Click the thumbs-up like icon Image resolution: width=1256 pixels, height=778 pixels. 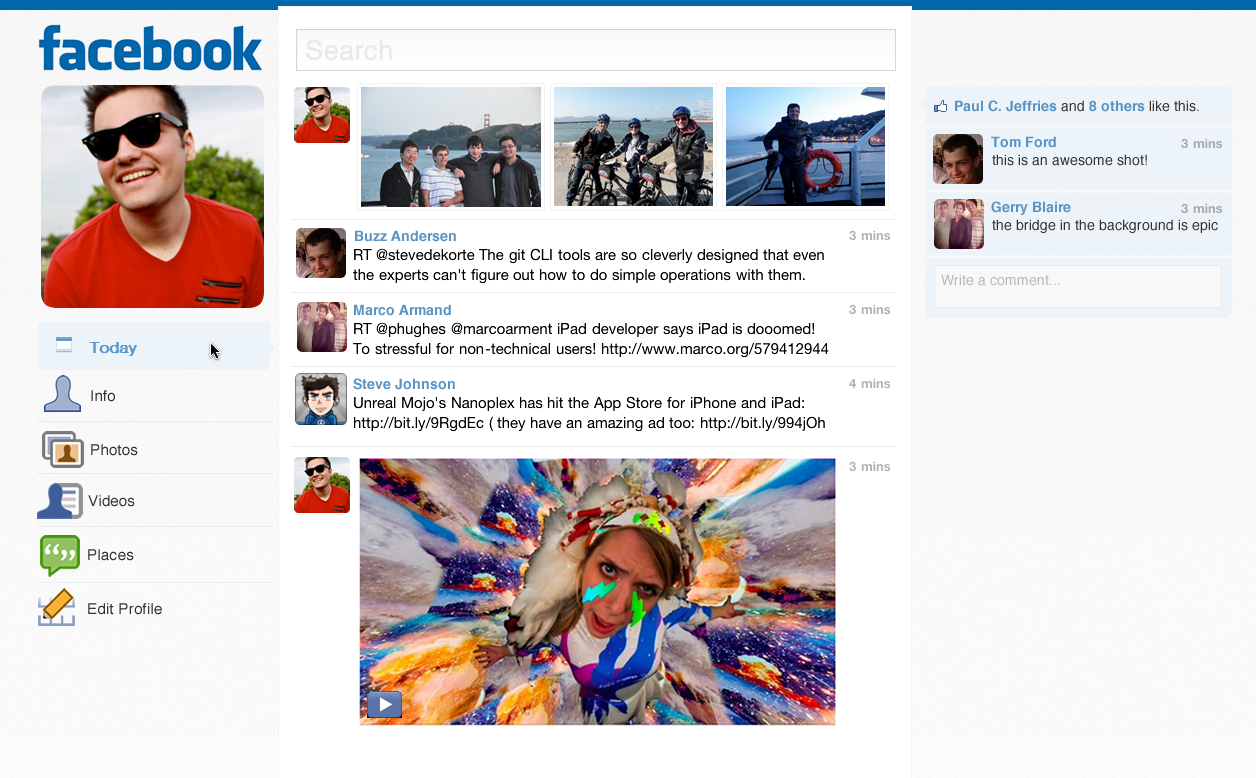coord(940,106)
